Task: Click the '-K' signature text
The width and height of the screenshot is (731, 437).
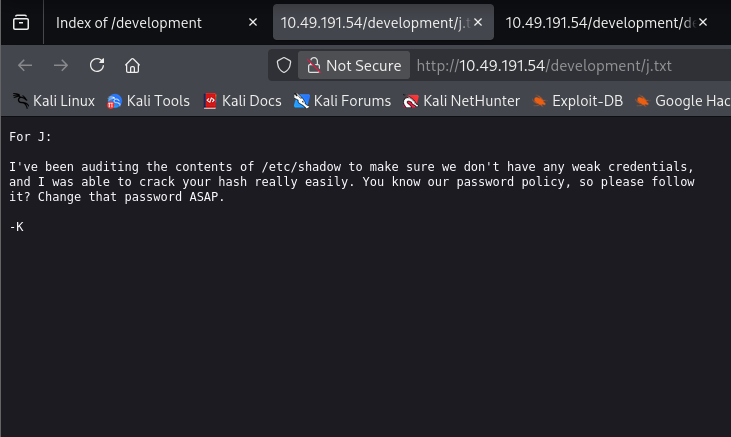Action: pos(16,227)
